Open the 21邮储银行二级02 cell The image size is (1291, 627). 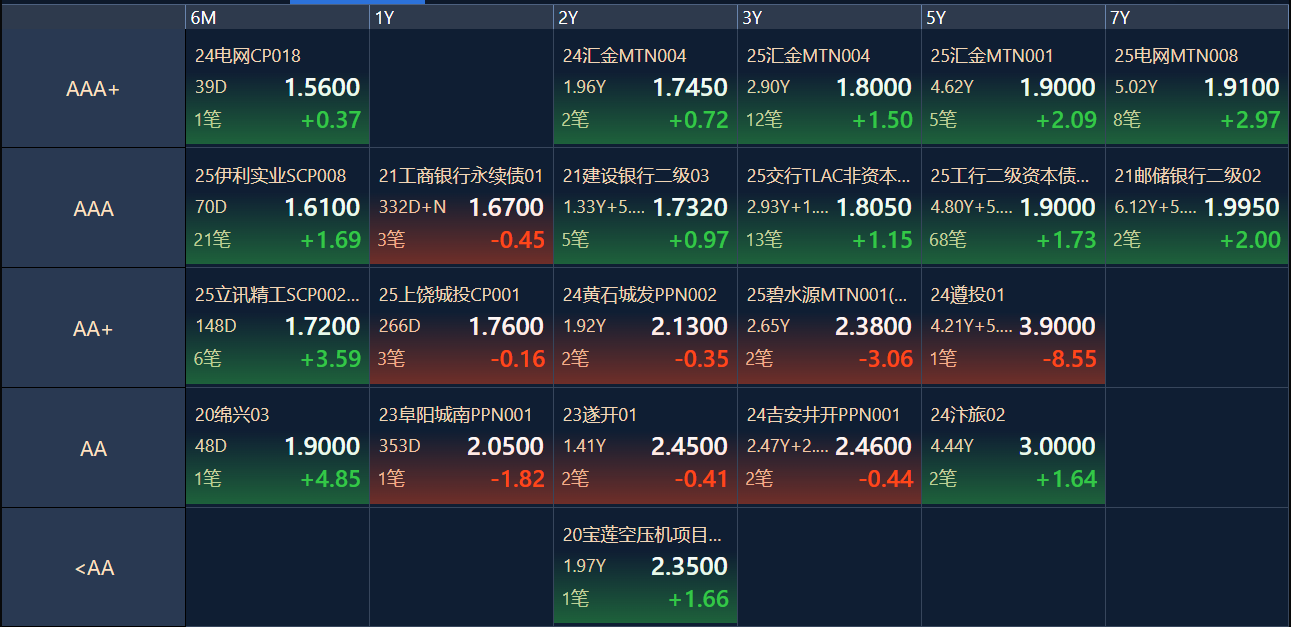[1197, 207]
